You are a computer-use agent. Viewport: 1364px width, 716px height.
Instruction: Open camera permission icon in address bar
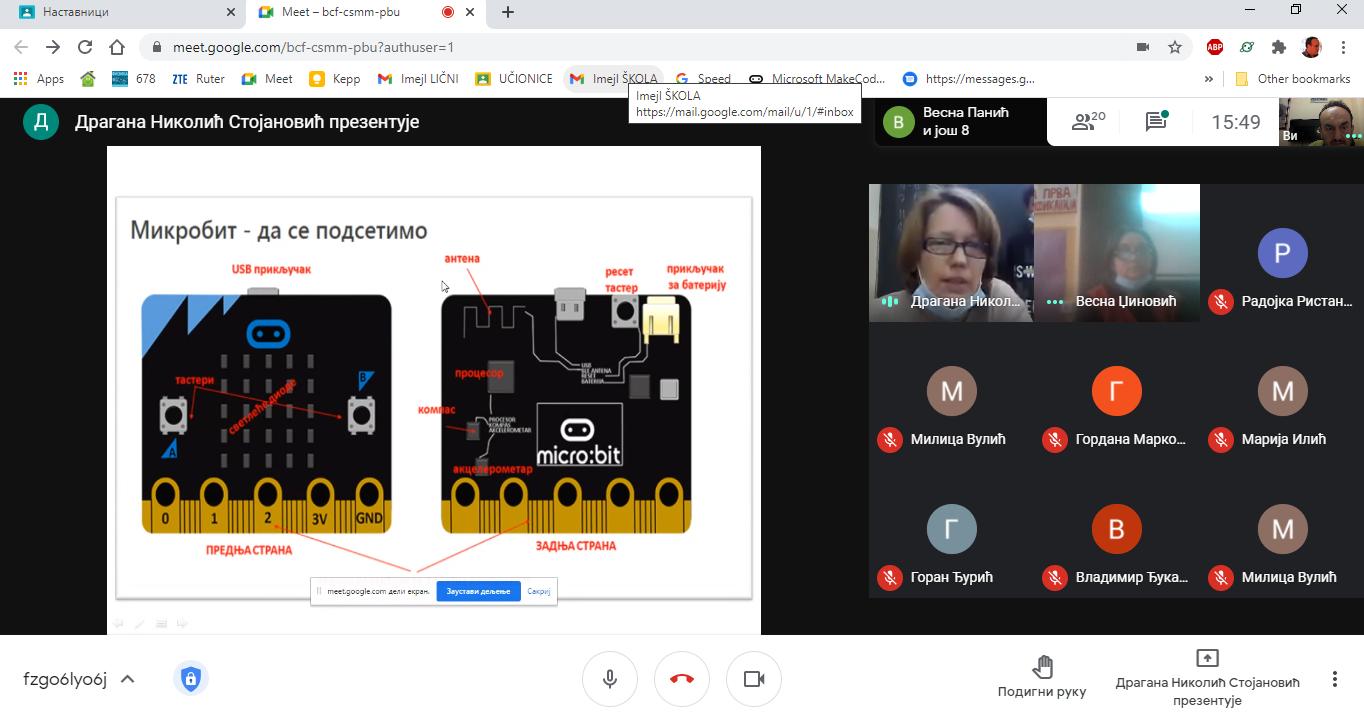(x=1143, y=47)
